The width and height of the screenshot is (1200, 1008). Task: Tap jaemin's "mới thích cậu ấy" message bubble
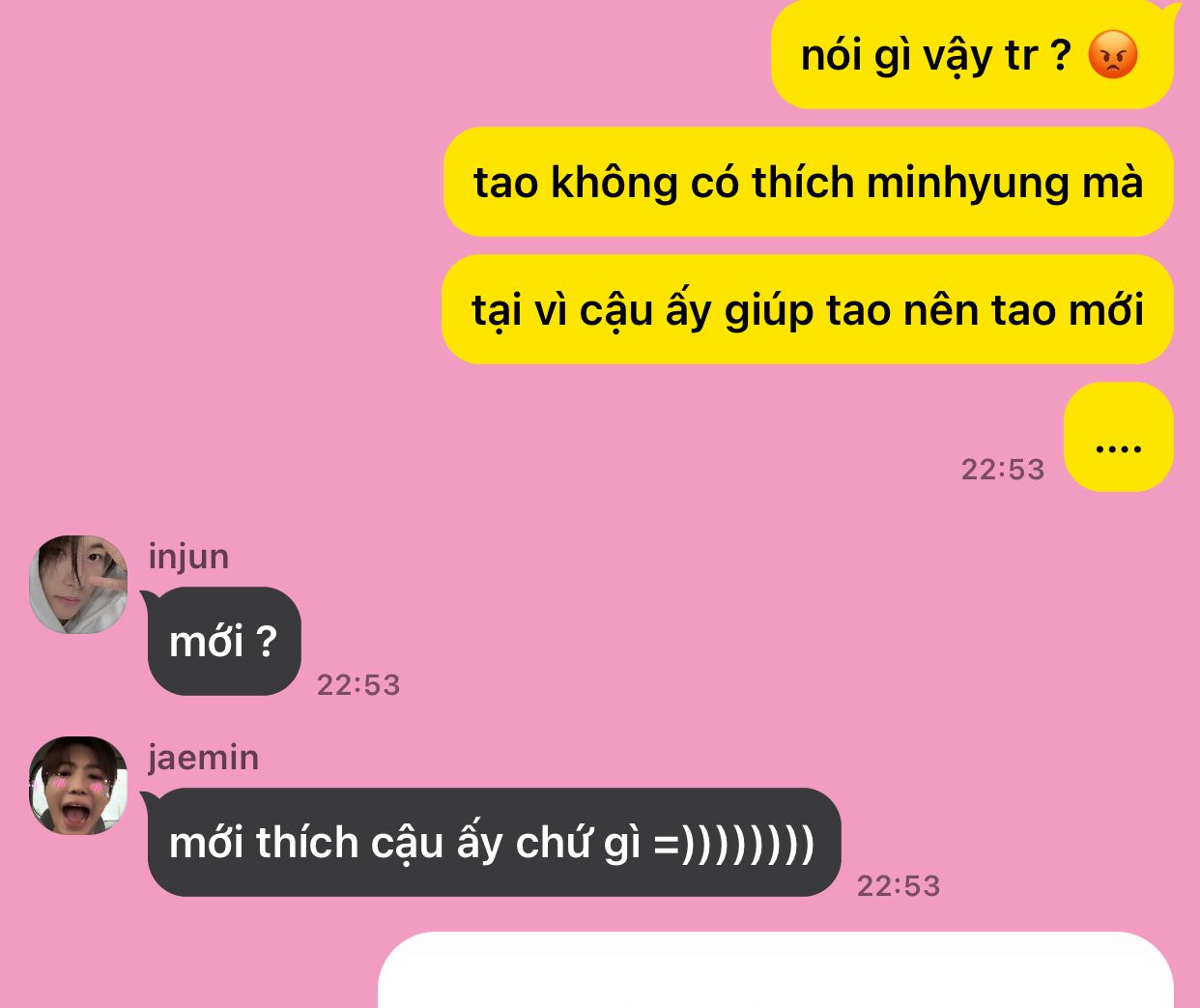point(493,842)
